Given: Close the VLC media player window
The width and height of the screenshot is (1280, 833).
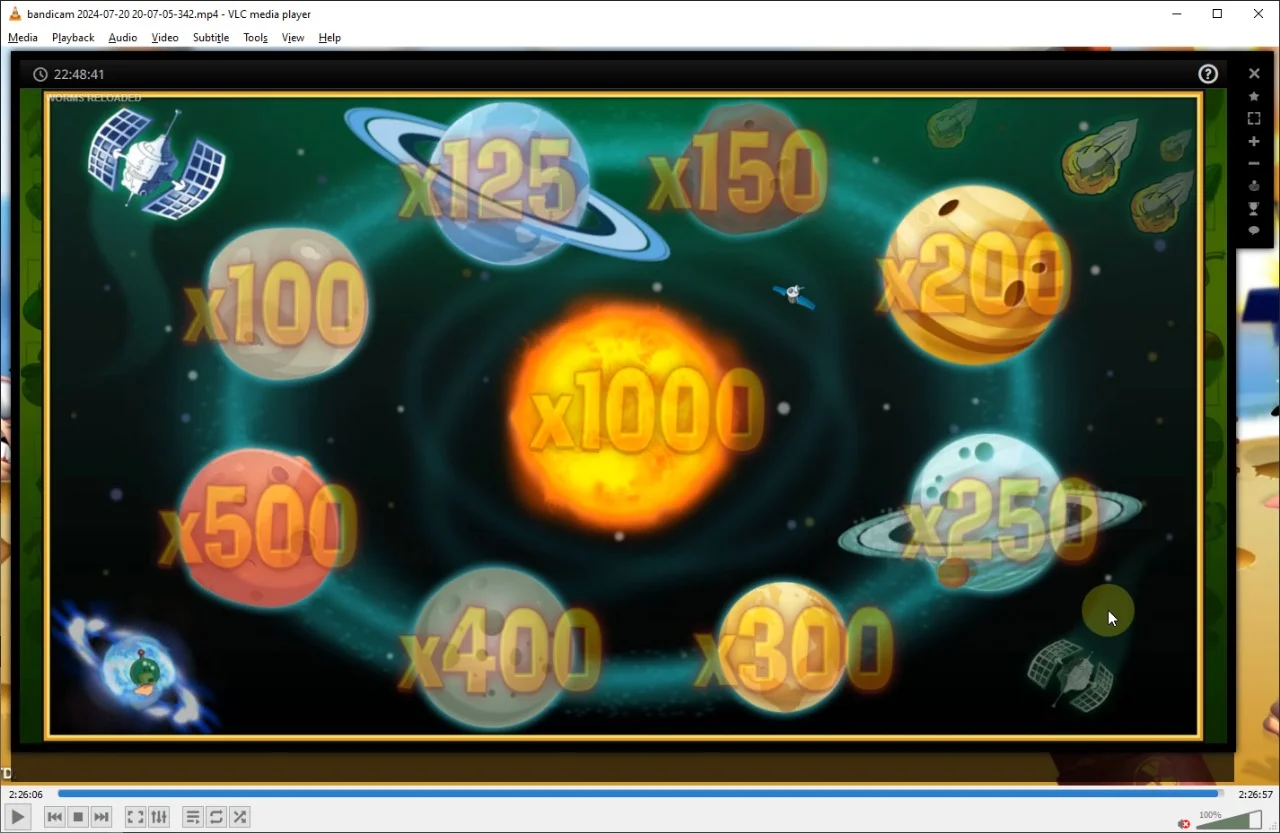Looking at the screenshot, I should (1258, 14).
